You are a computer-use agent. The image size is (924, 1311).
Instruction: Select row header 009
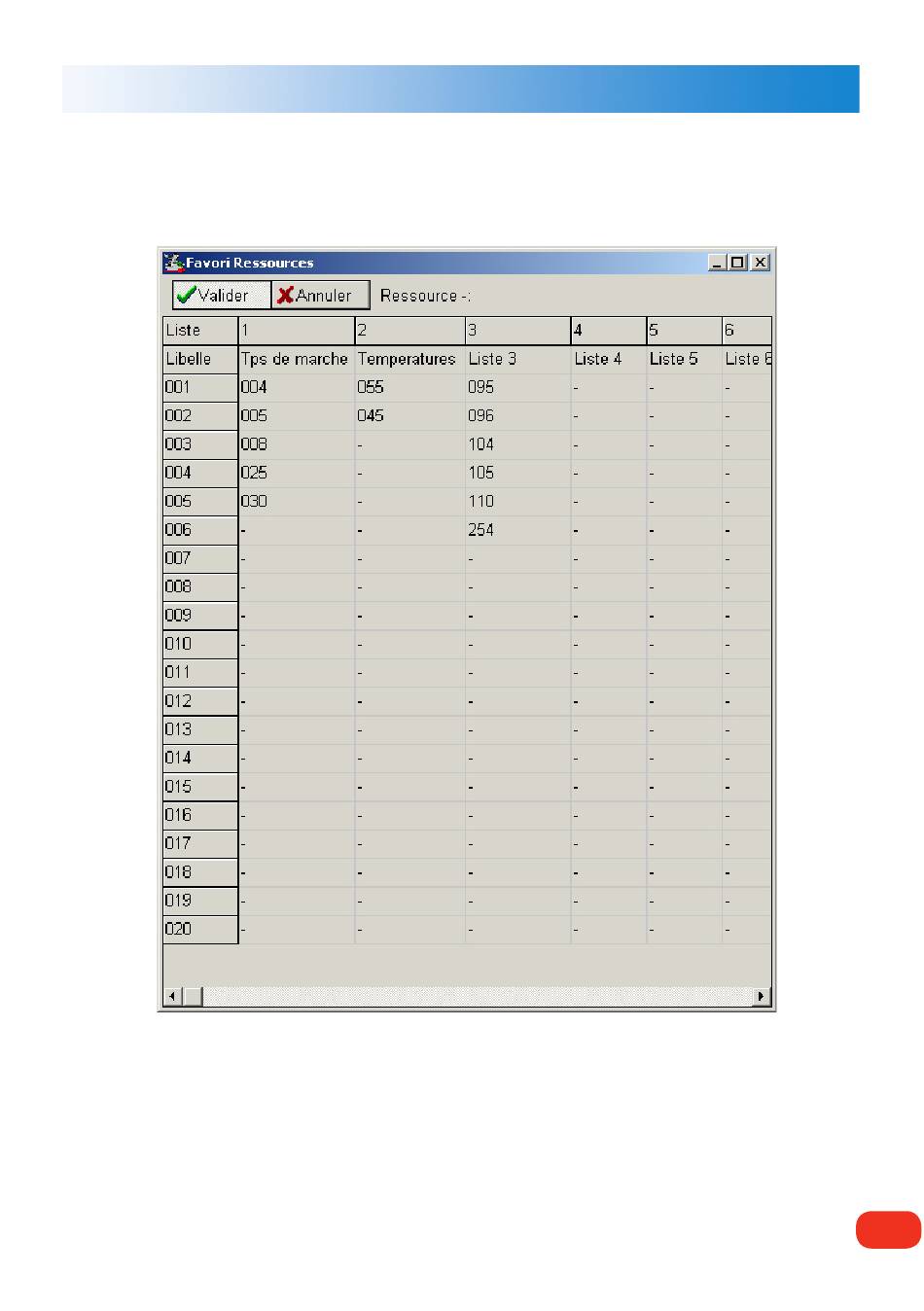200,616
